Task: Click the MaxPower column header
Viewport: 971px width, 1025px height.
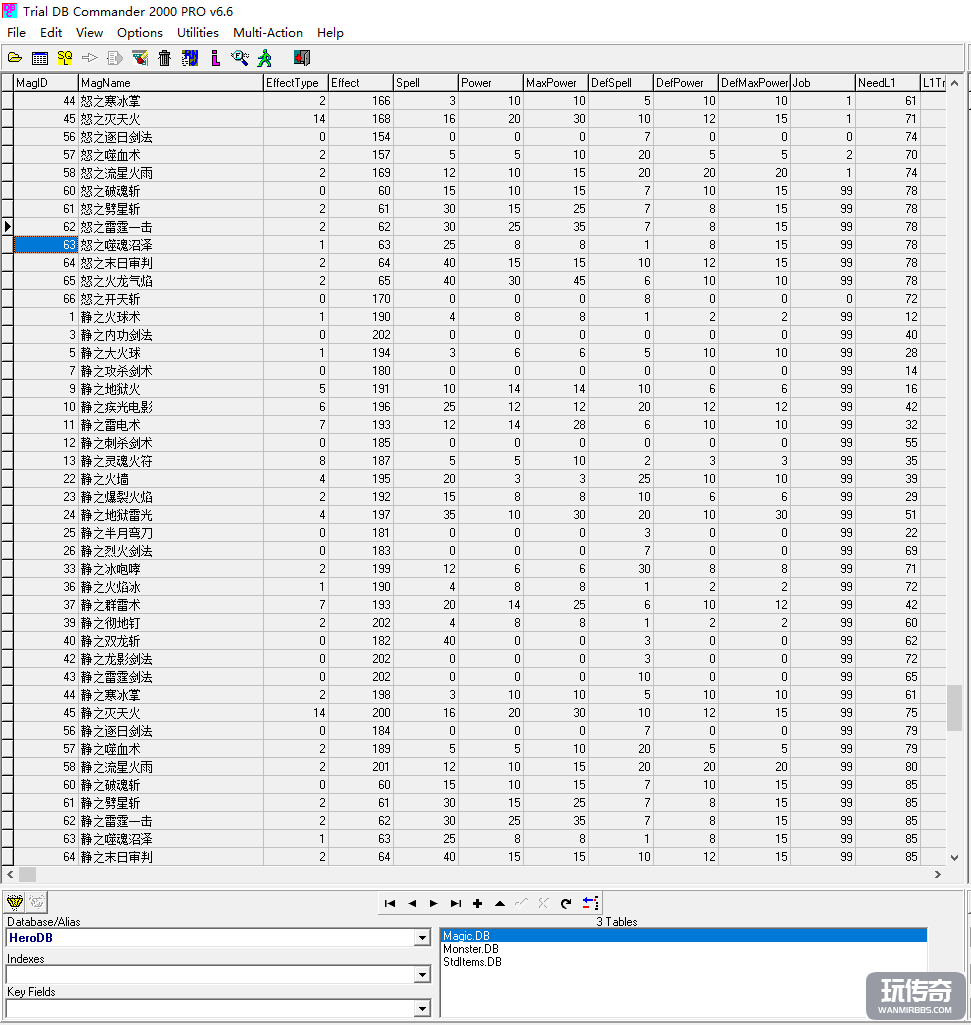Action: pyautogui.click(x=556, y=83)
